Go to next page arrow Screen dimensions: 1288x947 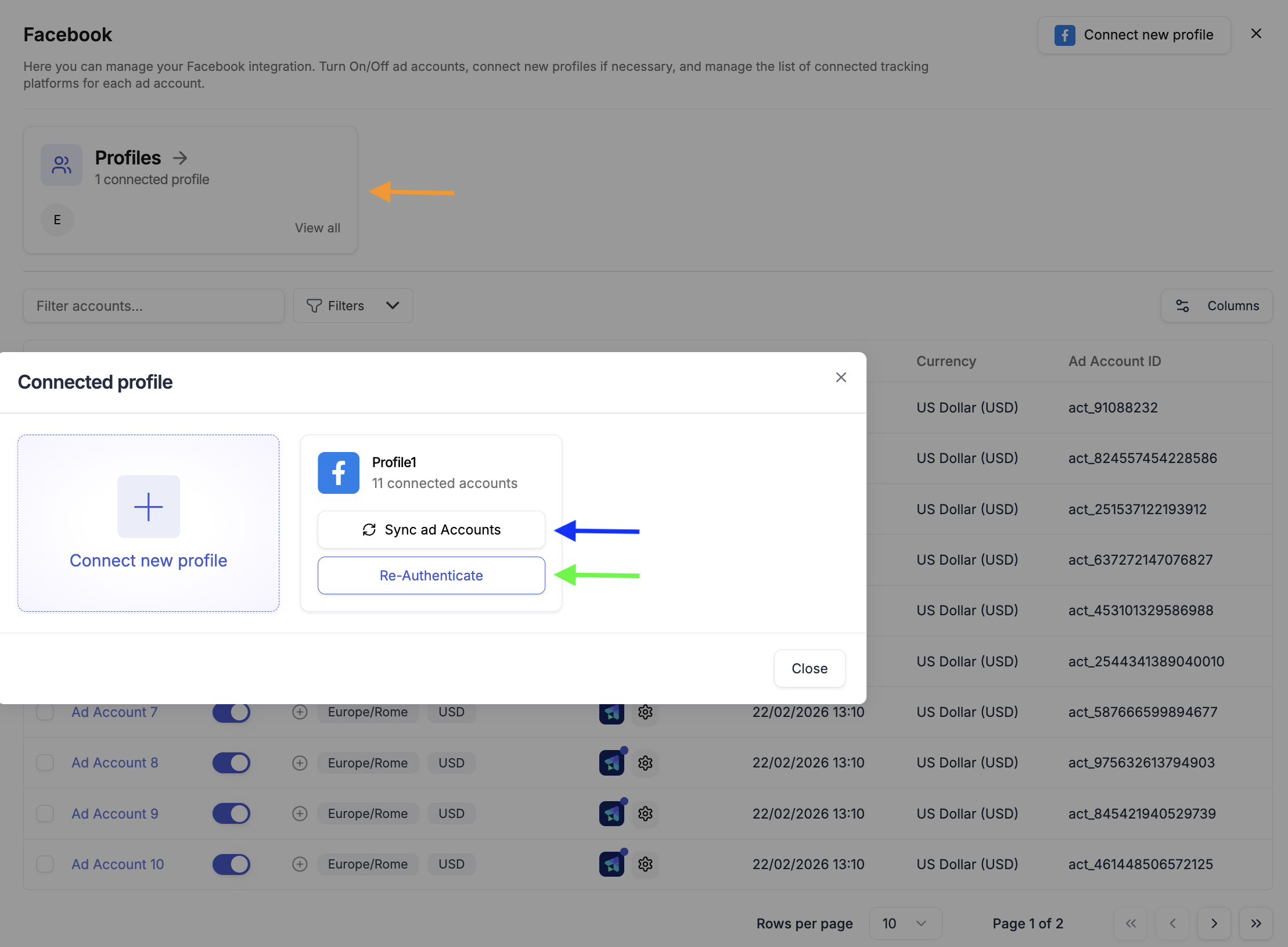1214,924
